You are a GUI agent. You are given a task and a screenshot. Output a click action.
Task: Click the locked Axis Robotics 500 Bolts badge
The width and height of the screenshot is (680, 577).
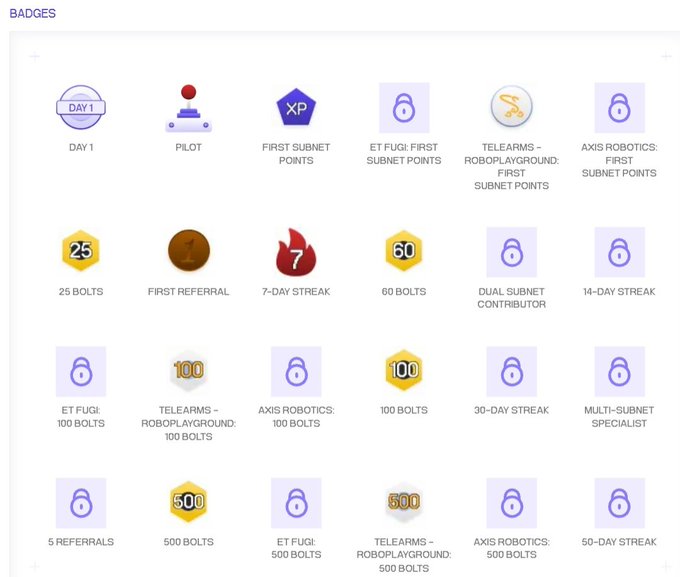512,503
